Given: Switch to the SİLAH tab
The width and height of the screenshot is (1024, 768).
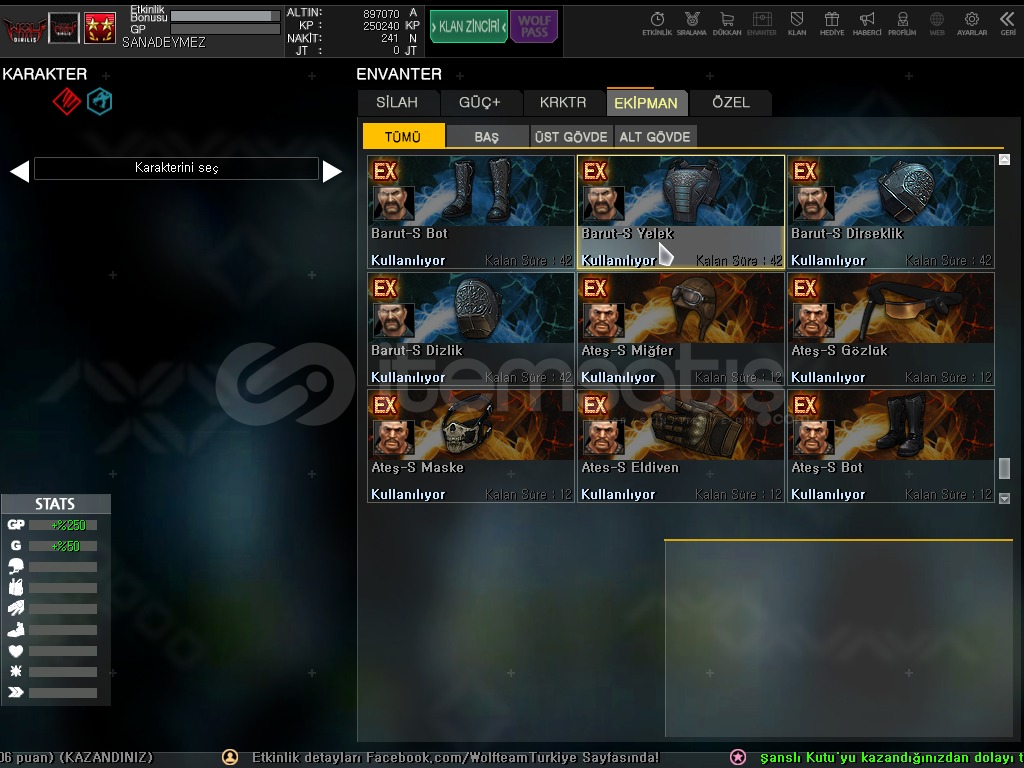Looking at the screenshot, I should coord(397,103).
